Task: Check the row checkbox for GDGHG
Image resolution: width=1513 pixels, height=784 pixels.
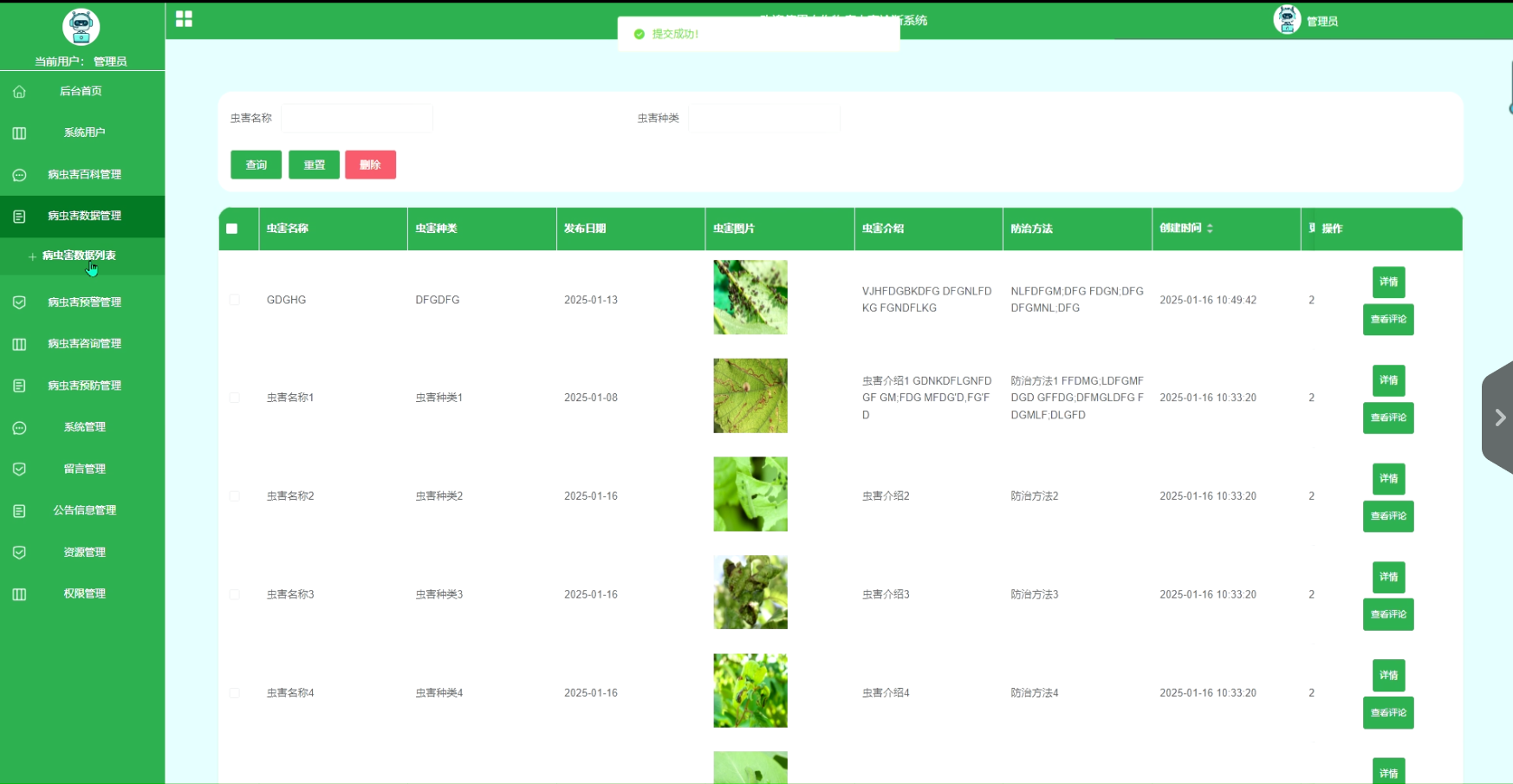Action: tap(234, 300)
